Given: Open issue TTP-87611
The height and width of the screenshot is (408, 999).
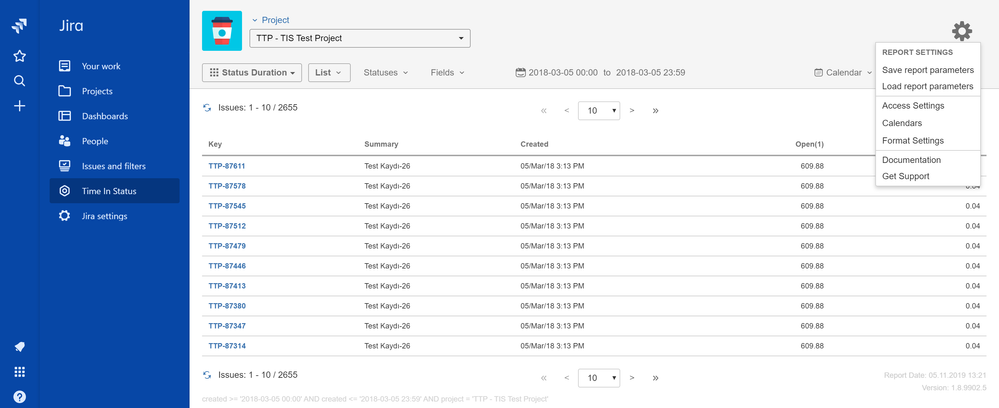Looking at the screenshot, I should point(227,166).
